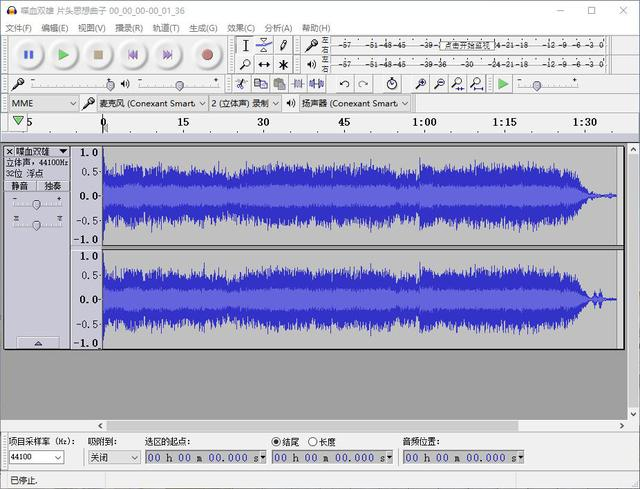Select the 结尾 radio button
The image size is (640, 489).
pos(276,442)
